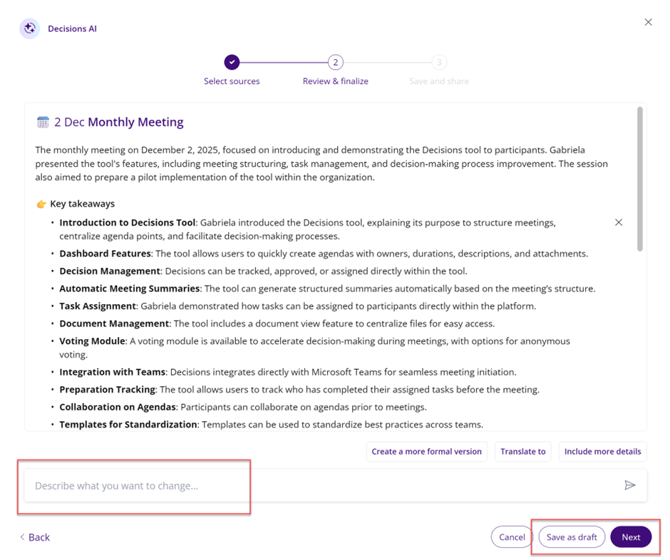Focus the Describe what you want to change field

pos(320,486)
